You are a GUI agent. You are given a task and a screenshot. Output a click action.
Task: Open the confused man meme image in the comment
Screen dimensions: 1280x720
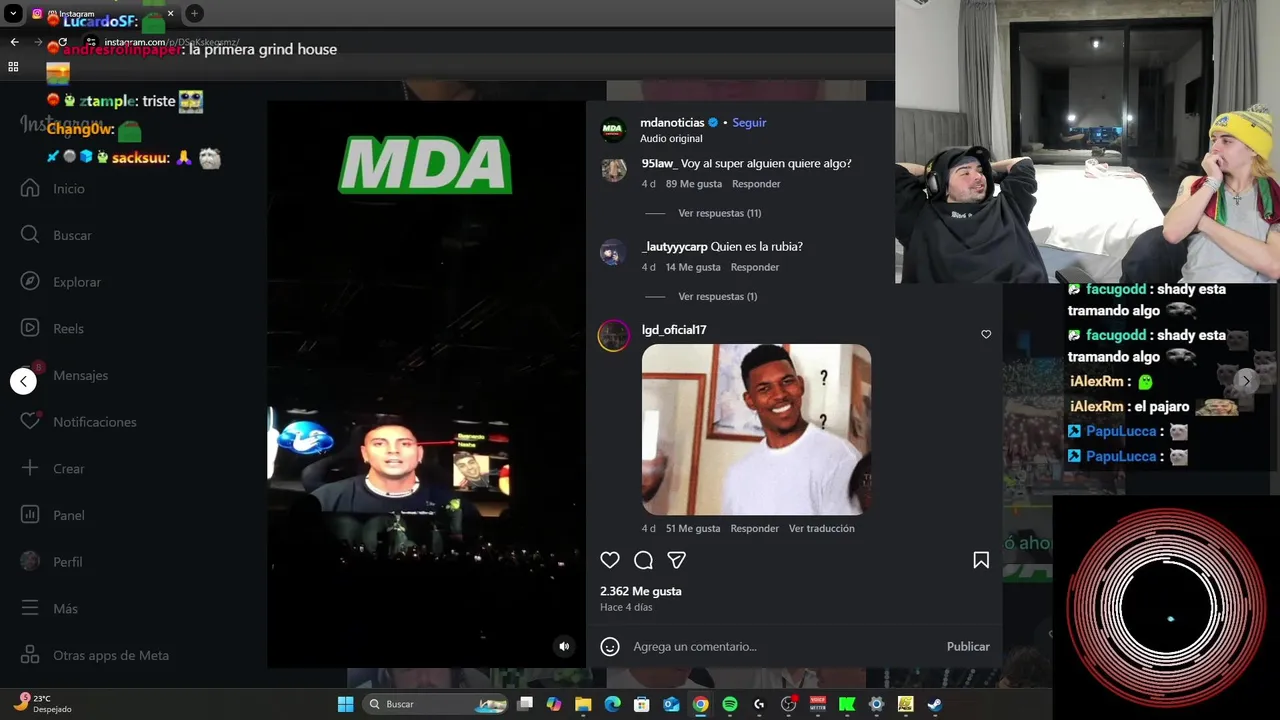click(x=756, y=429)
